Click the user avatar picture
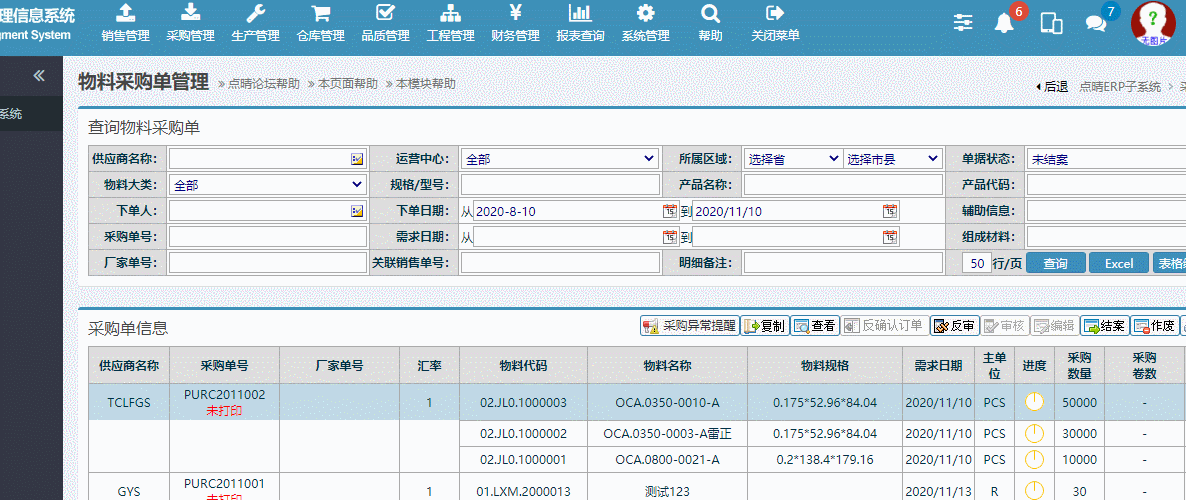1186x500 pixels. click(x=1152, y=23)
